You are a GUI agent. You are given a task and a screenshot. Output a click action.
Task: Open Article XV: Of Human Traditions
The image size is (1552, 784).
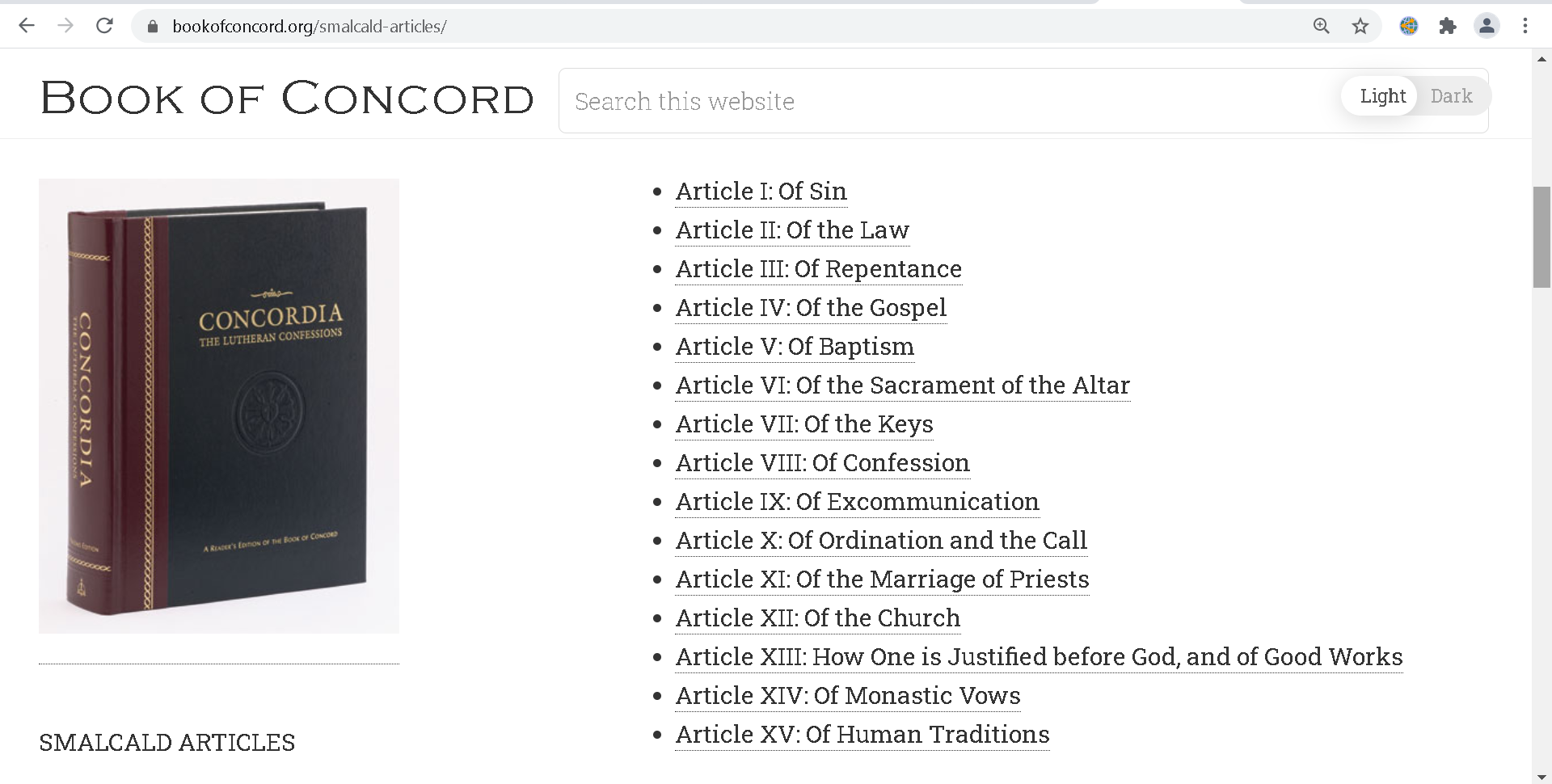click(862, 734)
